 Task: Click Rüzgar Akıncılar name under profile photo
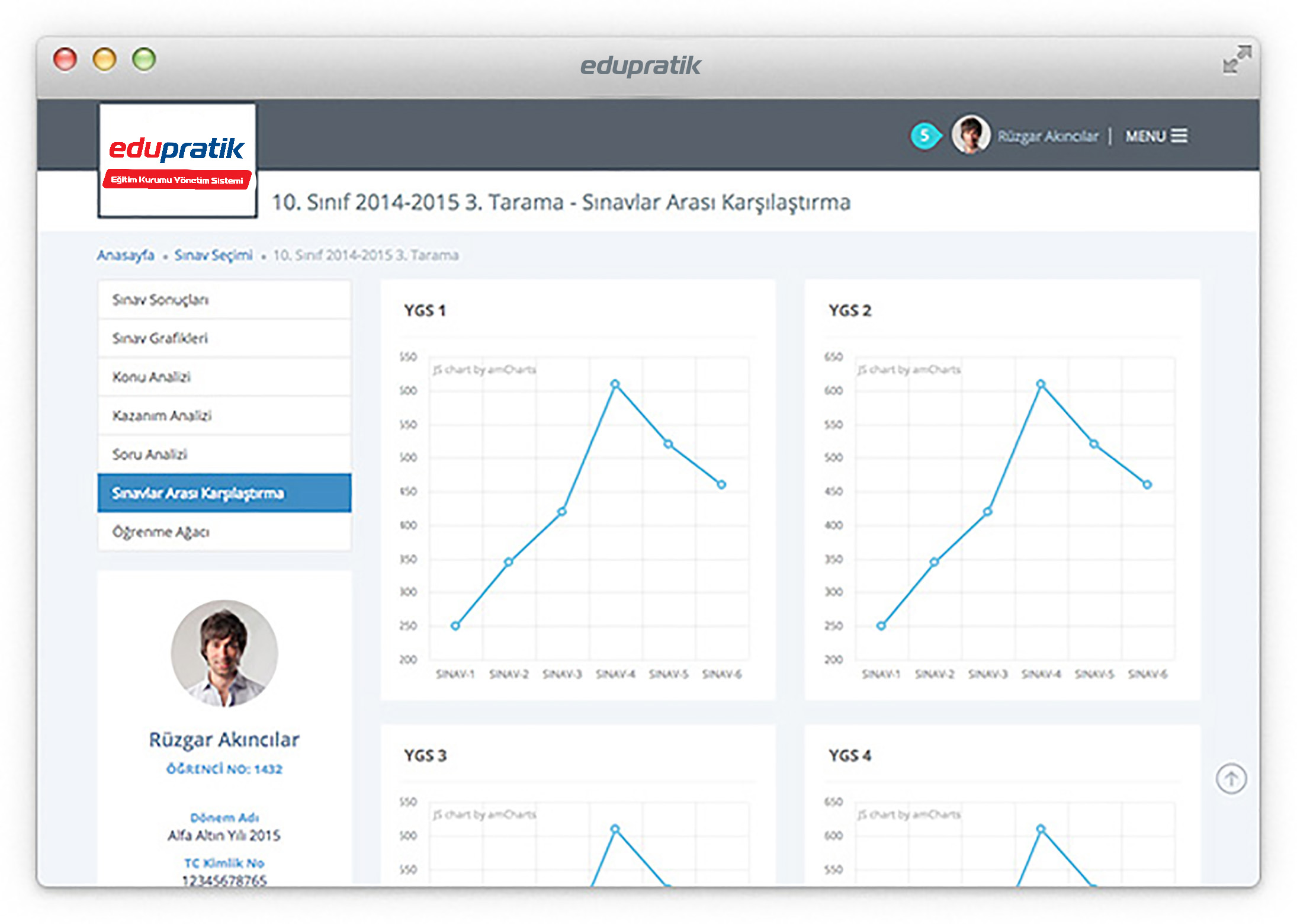(224, 740)
